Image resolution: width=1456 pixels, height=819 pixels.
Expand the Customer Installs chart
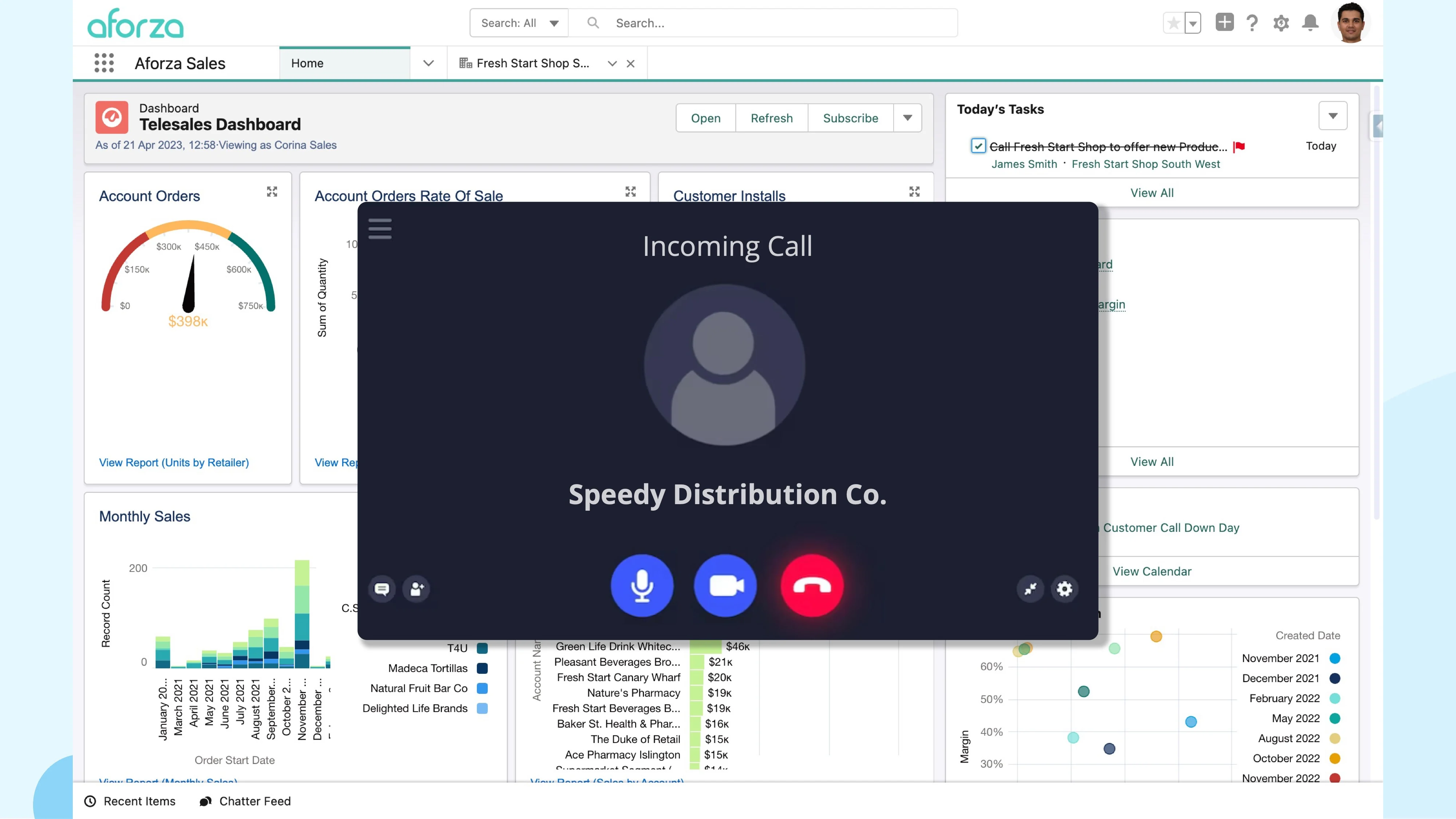point(914,191)
